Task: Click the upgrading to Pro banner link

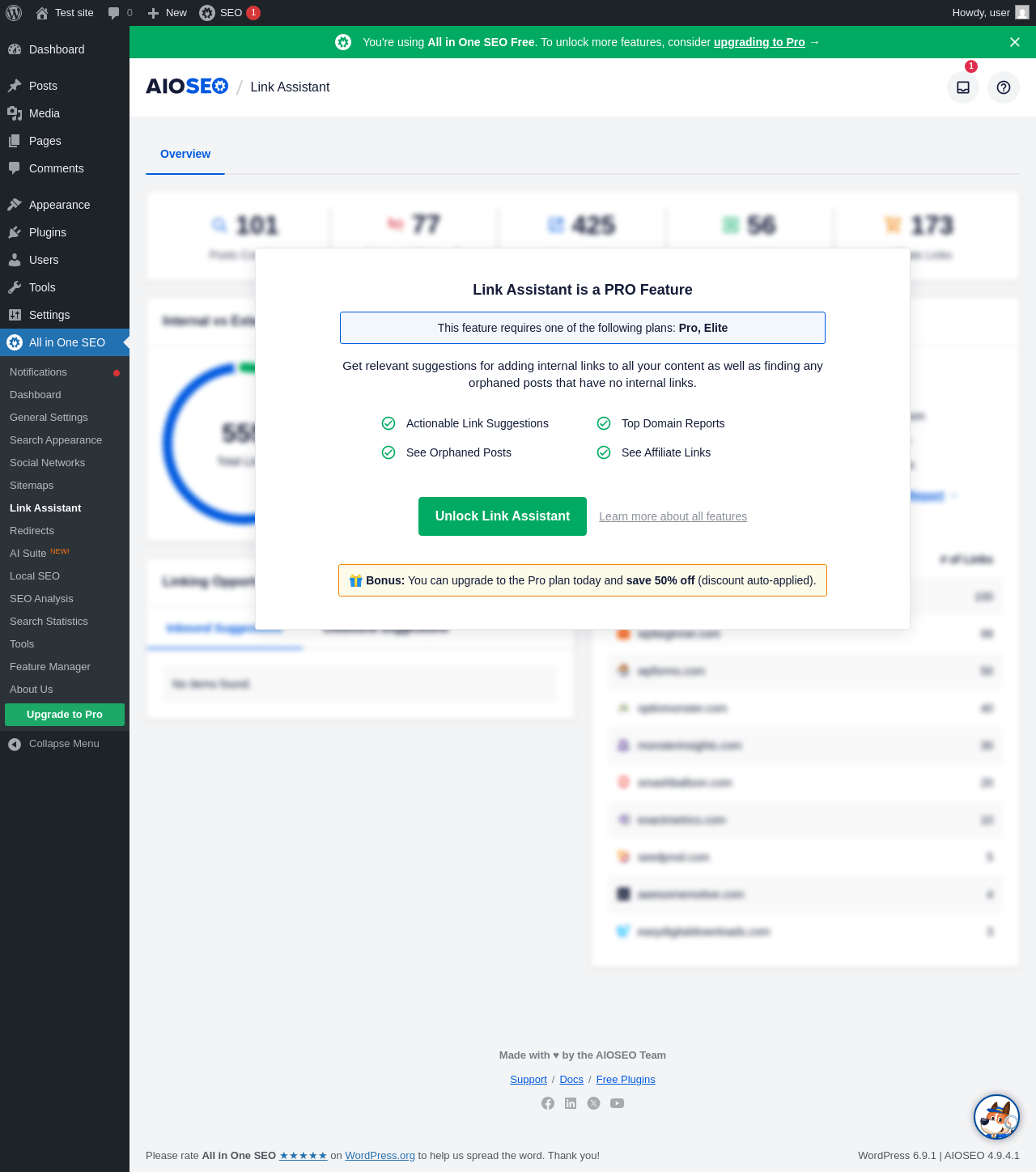Action: click(759, 42)
